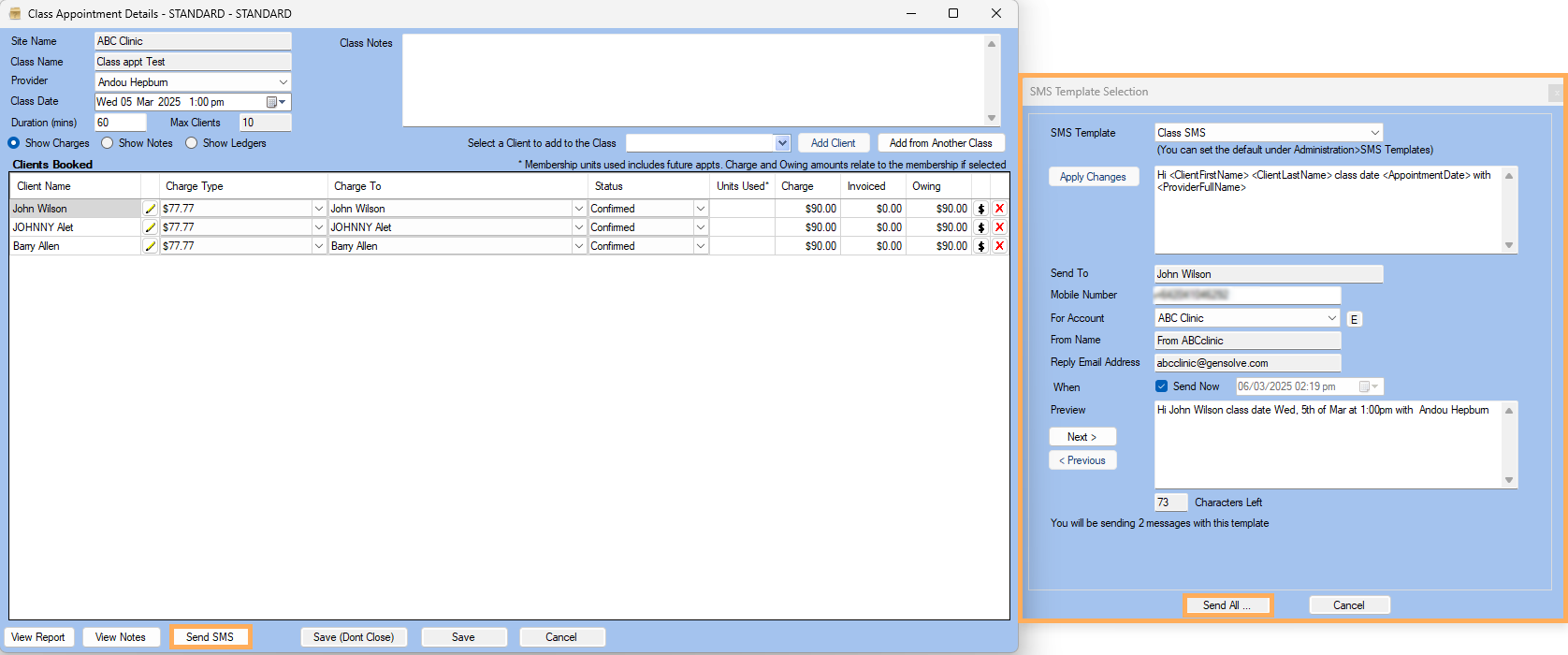Screen dimensions: 1568x655
Task: Expand Charge Type dropdown for John Wilson
Action: pyautogui.click(x=318, y=209)
